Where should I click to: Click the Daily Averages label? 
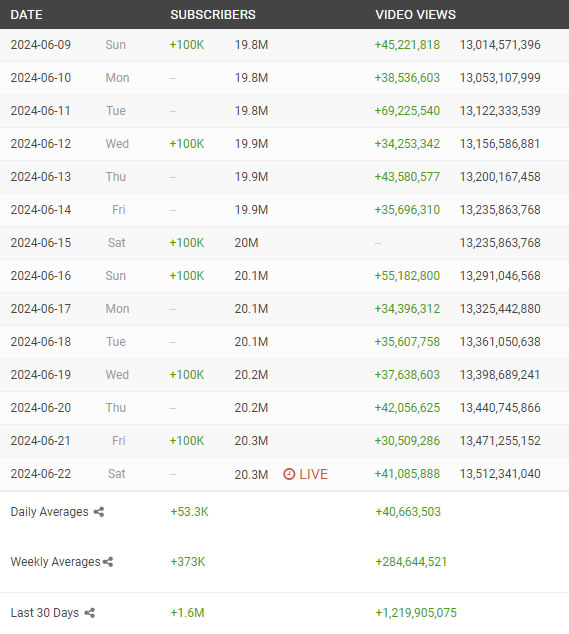pyautogui.click(x=49, y=512)
